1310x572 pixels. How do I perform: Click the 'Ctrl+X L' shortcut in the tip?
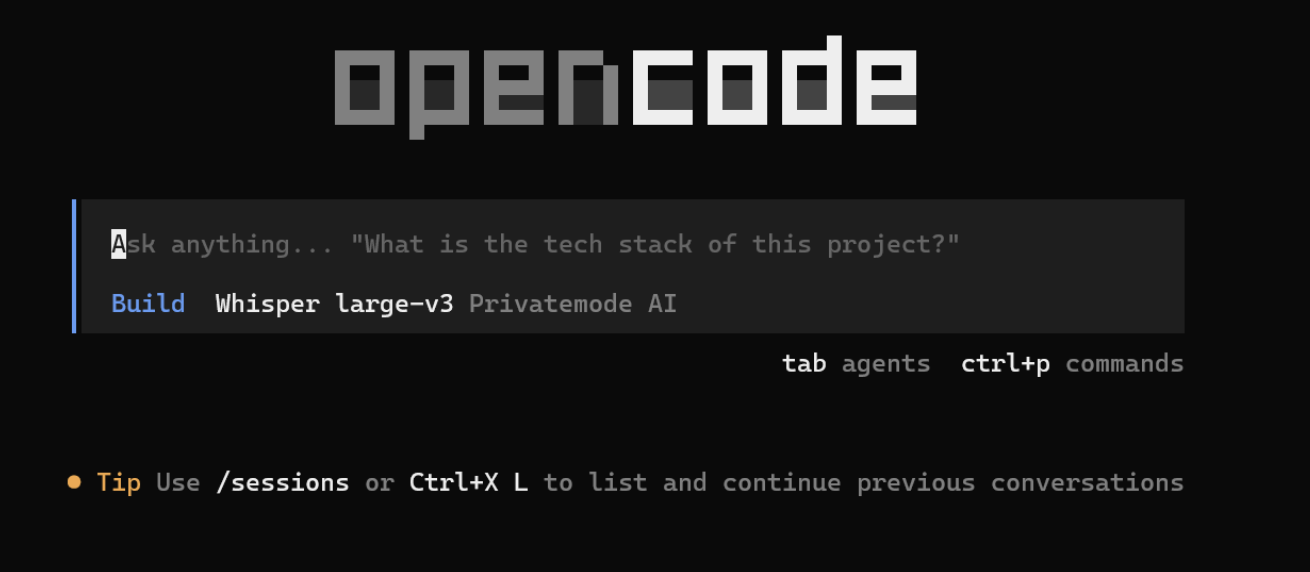coord(468,483)
